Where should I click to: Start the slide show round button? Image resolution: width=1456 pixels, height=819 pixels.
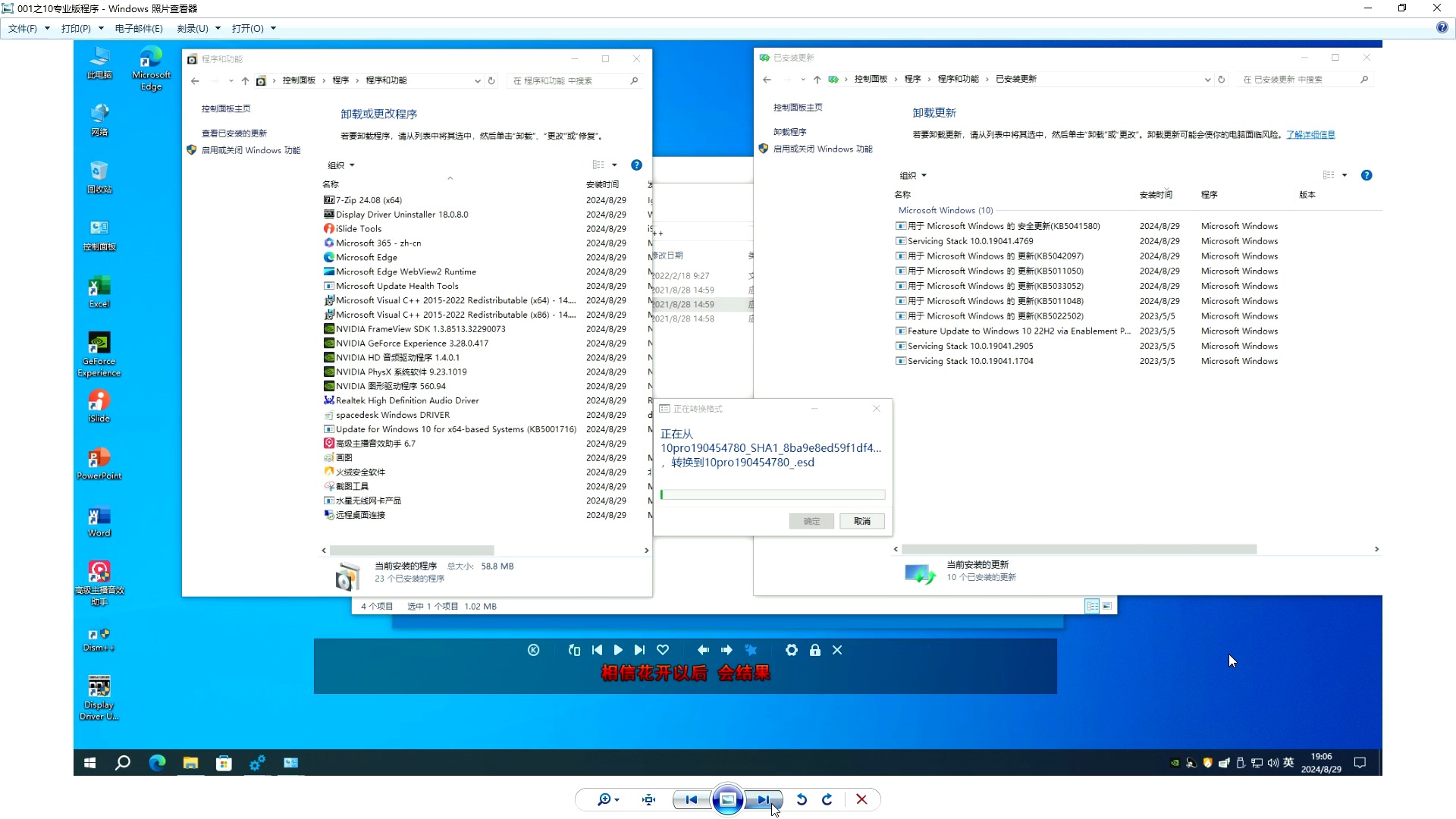727,799
